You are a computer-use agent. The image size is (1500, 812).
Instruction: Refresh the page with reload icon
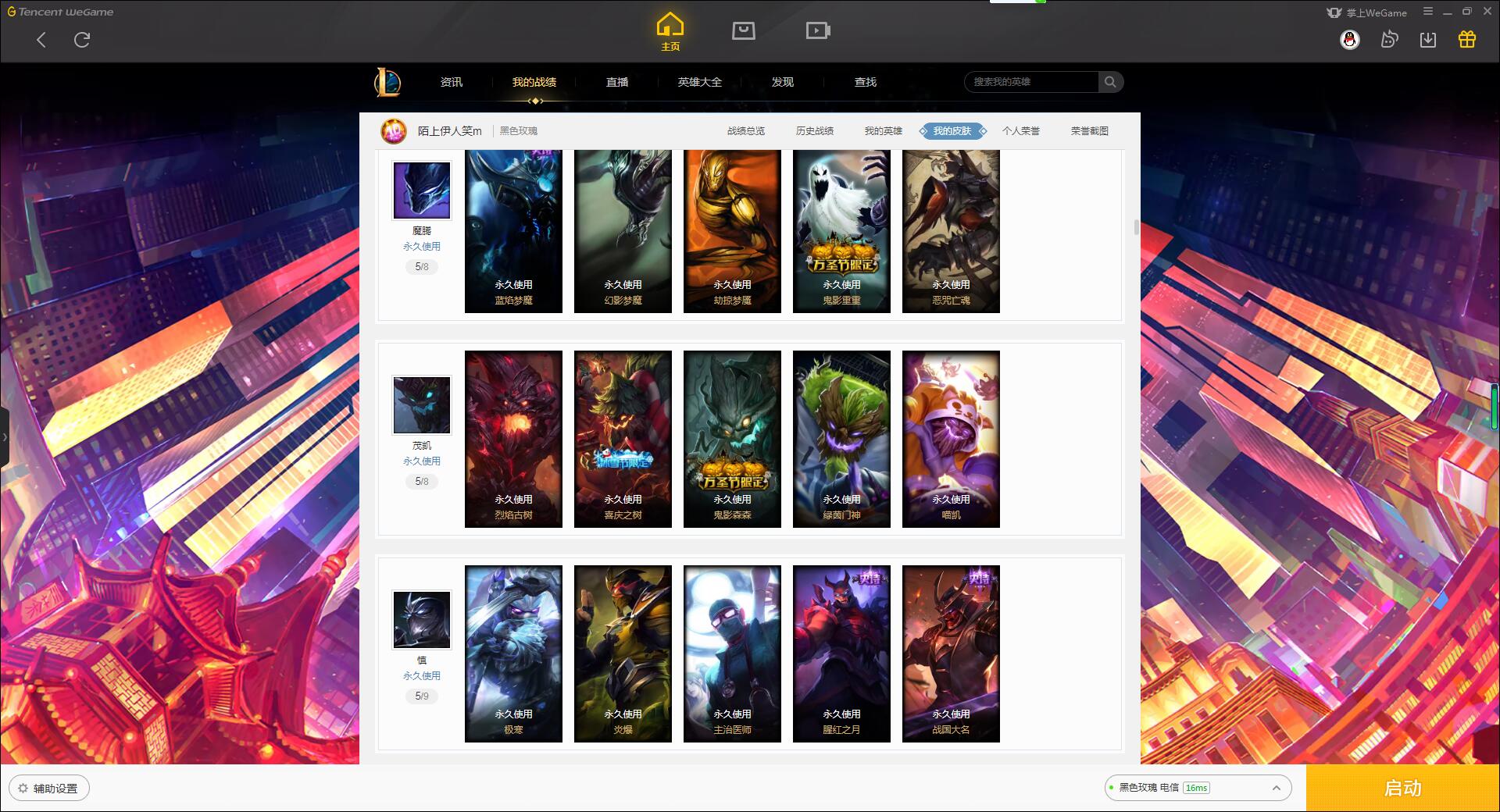(82, 40)
